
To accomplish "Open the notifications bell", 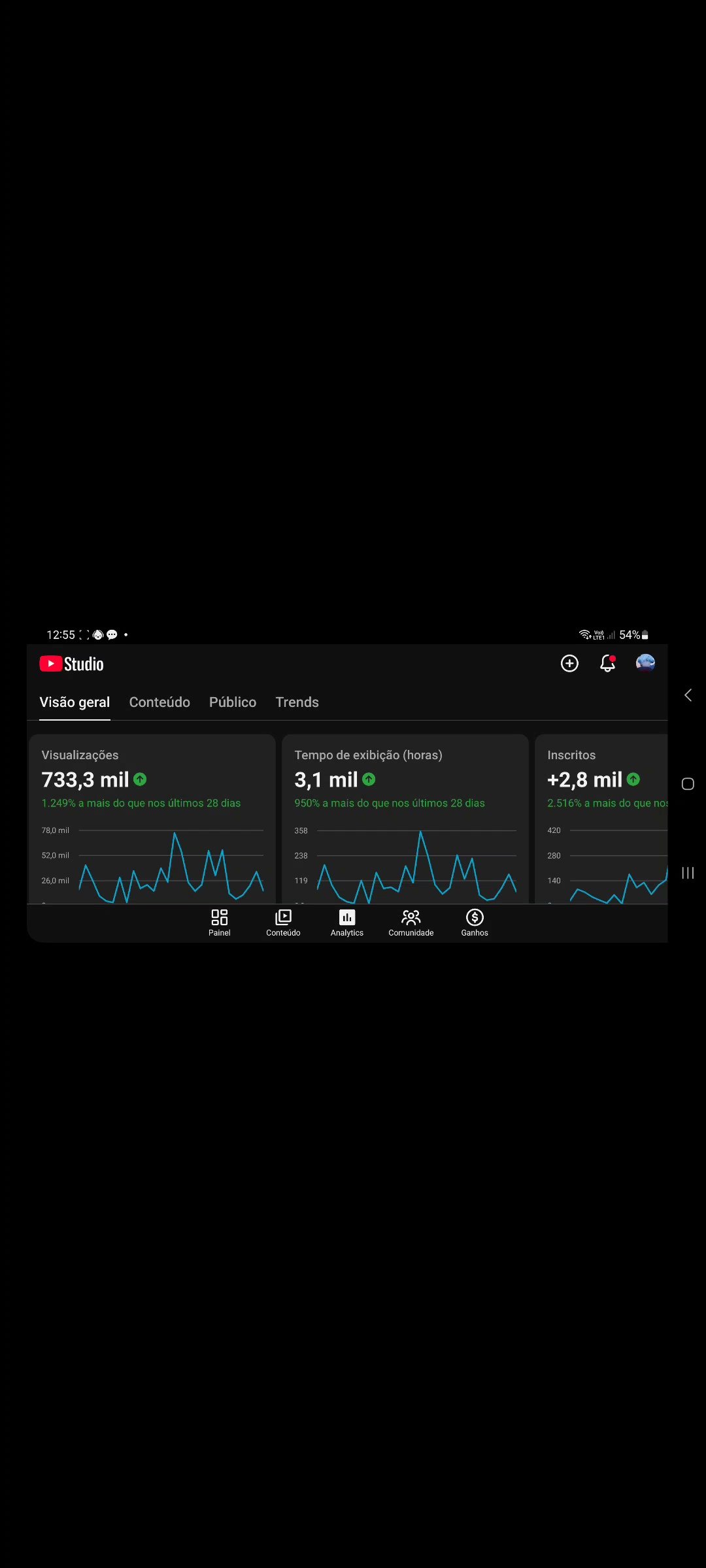I will coord(607,663).
